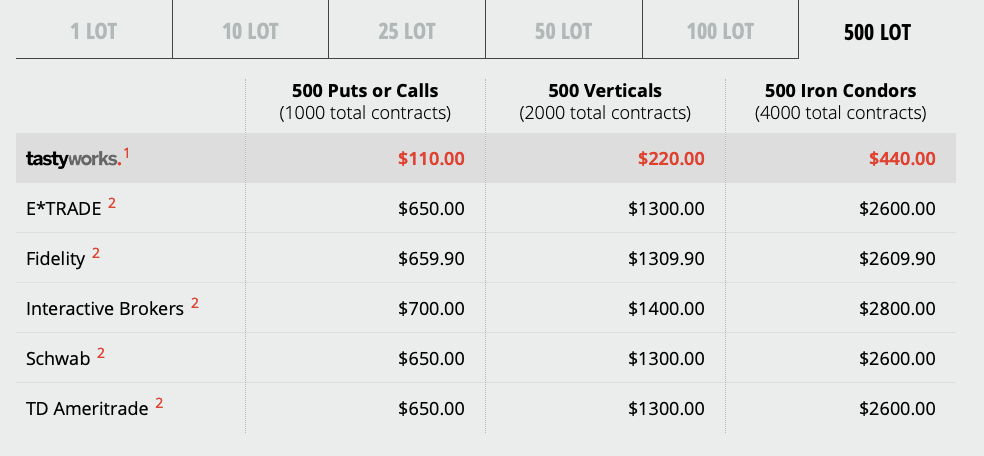The image size is (984, 456).
Task: Click the footnote marker next to Fidelity
Action: click(x=95, y=253)
